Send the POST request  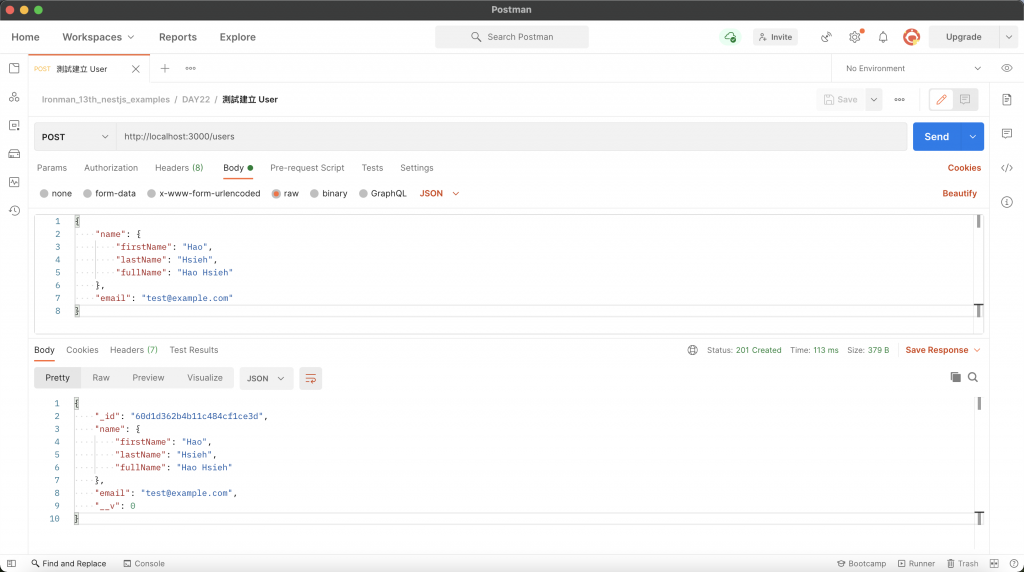tap(936, 137)
